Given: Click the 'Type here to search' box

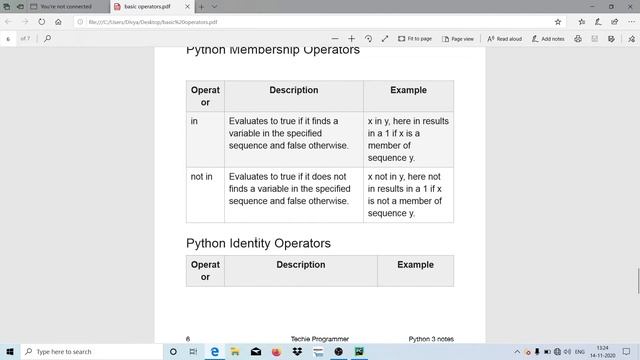Looking at the screenshot, I should tap(92, 351).
